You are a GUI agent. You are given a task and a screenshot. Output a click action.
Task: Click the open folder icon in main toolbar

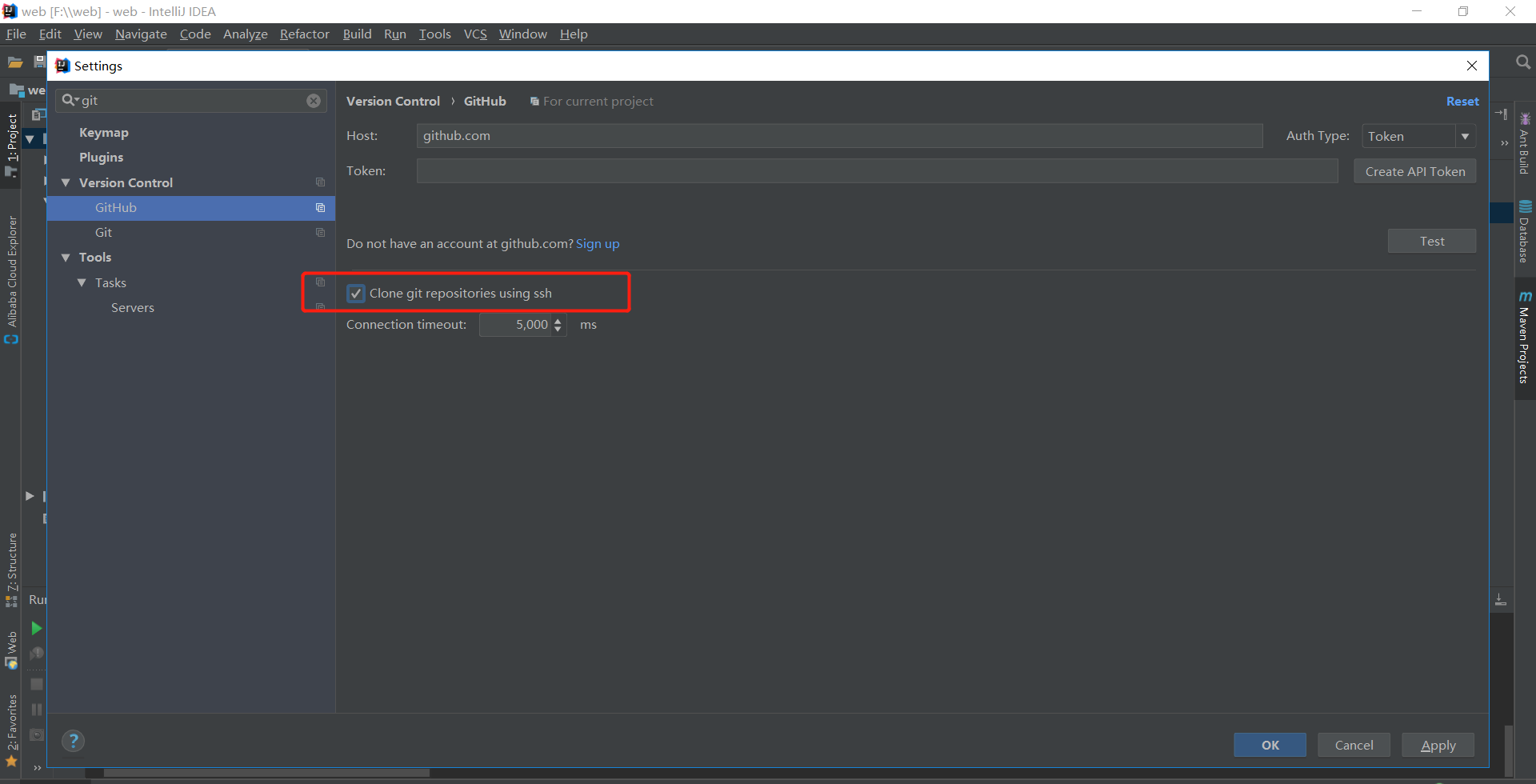[15, 62]
